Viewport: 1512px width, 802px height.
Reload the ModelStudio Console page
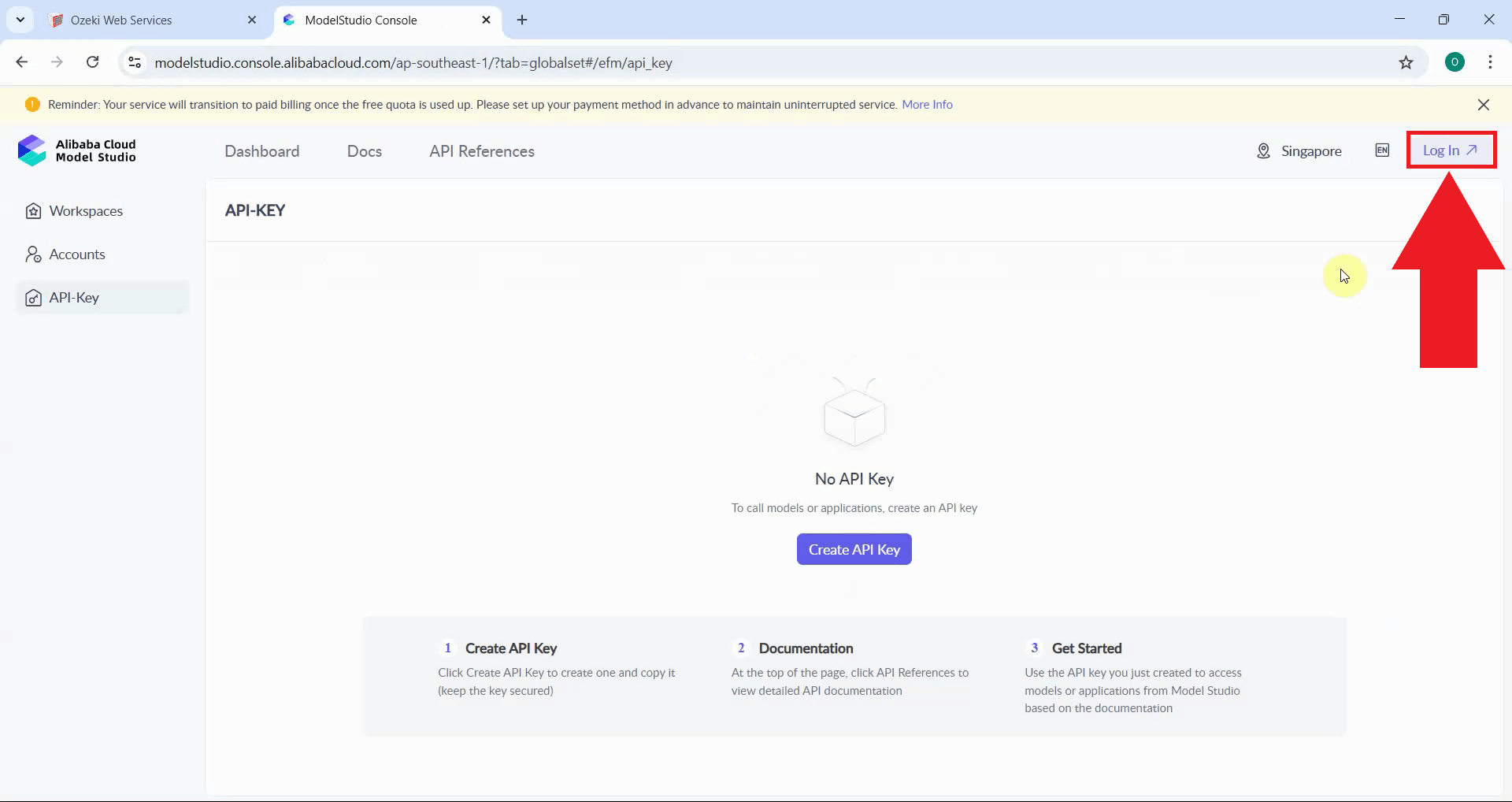click(92, 62)
